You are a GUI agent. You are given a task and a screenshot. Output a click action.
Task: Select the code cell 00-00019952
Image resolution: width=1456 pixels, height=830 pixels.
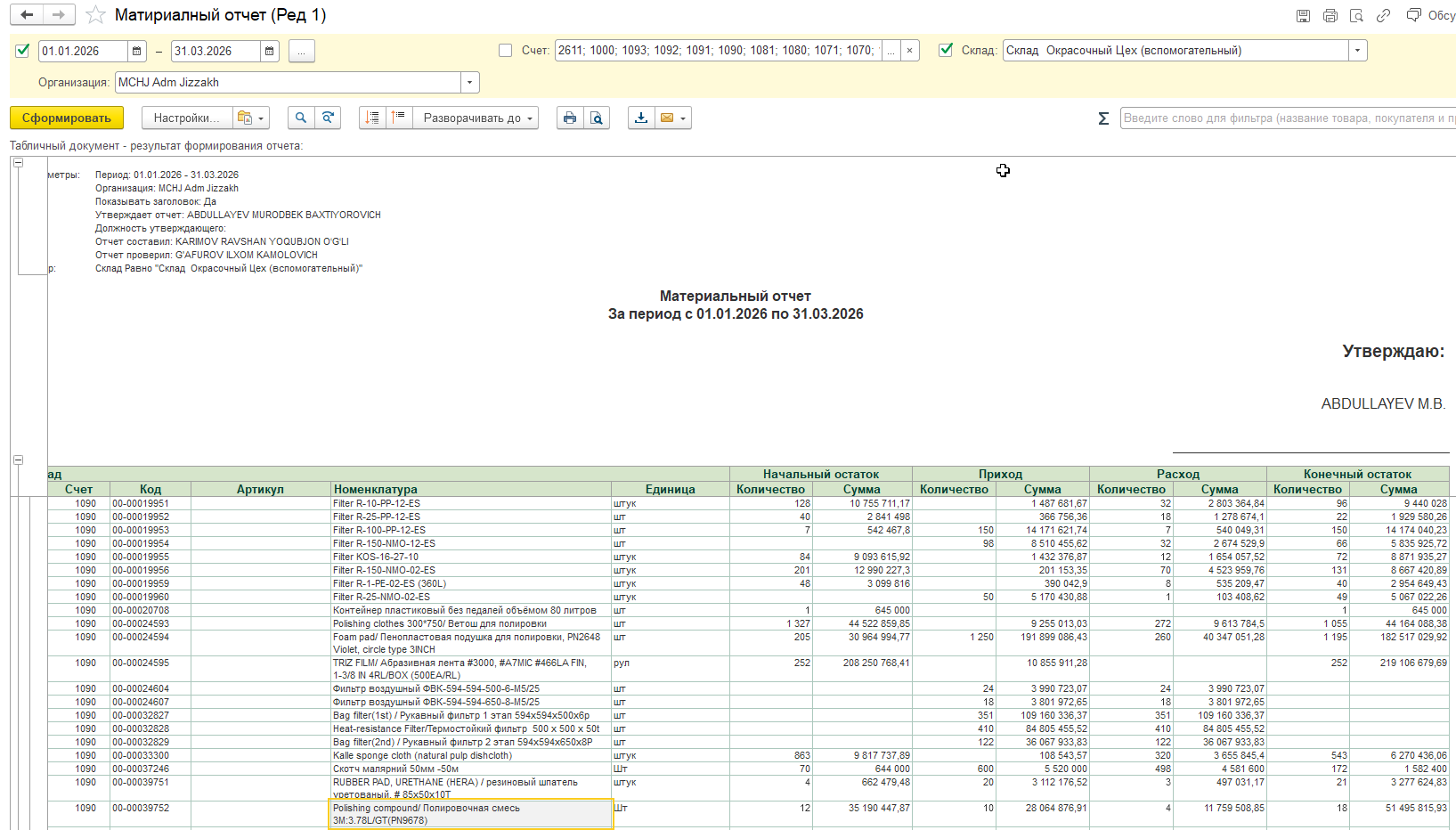[150, 517]
